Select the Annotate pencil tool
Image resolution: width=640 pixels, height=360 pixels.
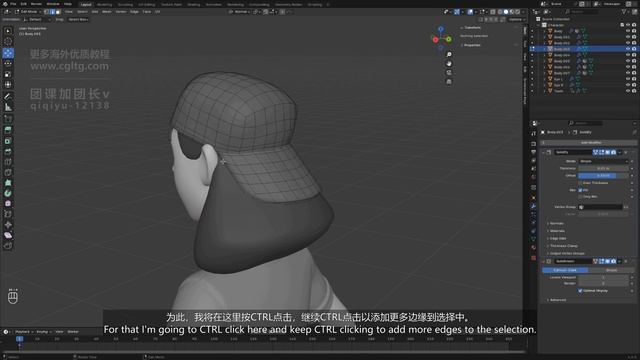pos(8,97)
